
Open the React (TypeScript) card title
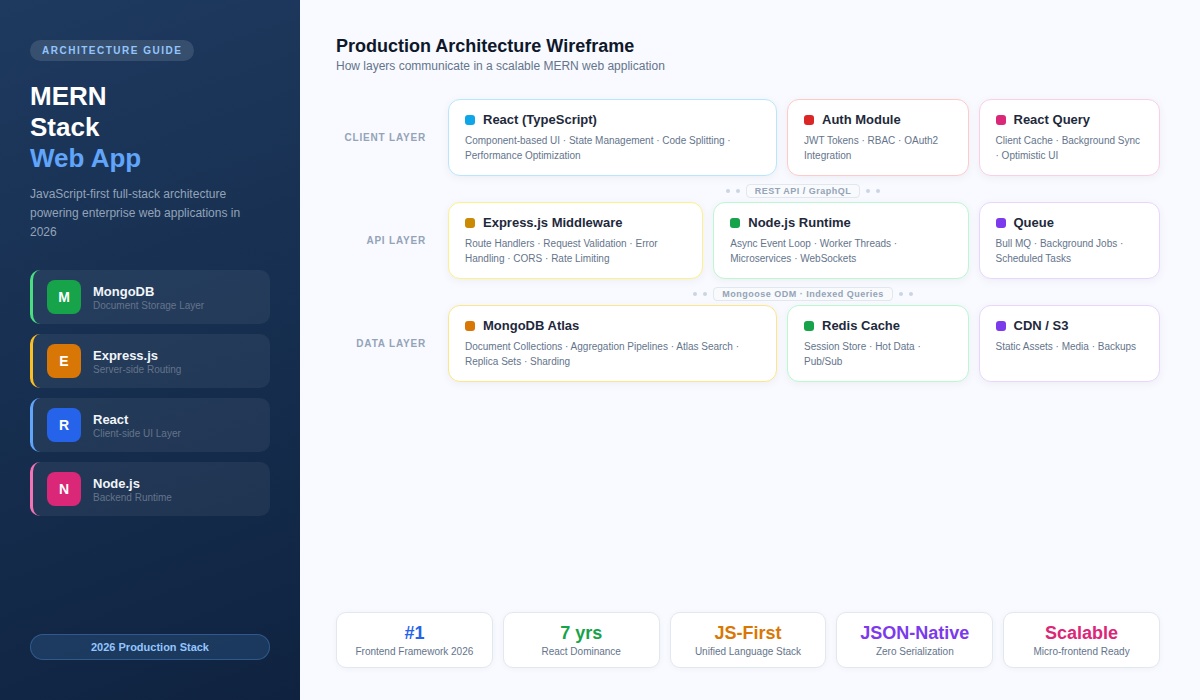tap(540, 120)
